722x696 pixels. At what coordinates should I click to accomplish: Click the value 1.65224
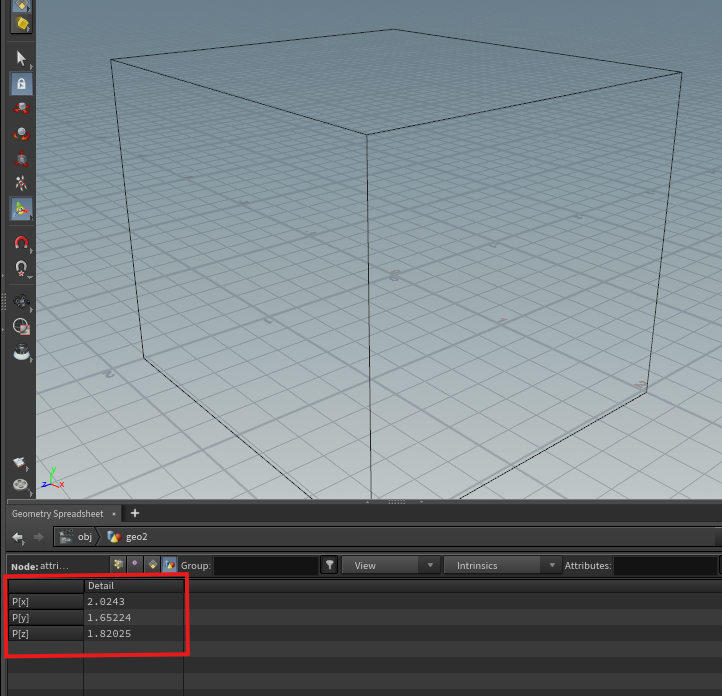pyautogui.click(x=109, y=618)
